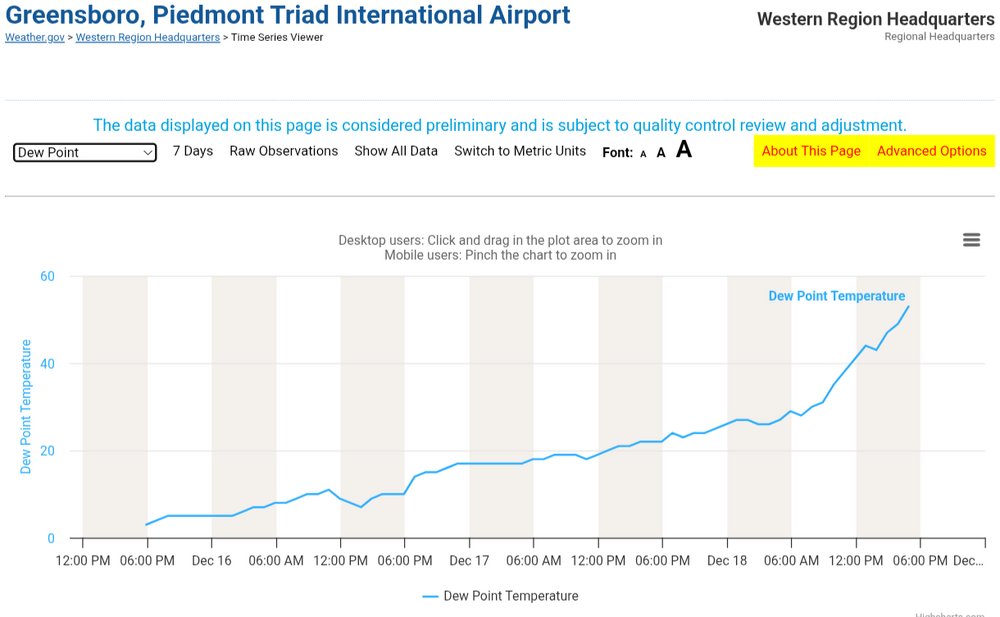Select the largest font size A
Image resolution: width=1000 pixels, height=617 pixels.
pyautogui.click(x=684, y=150)
